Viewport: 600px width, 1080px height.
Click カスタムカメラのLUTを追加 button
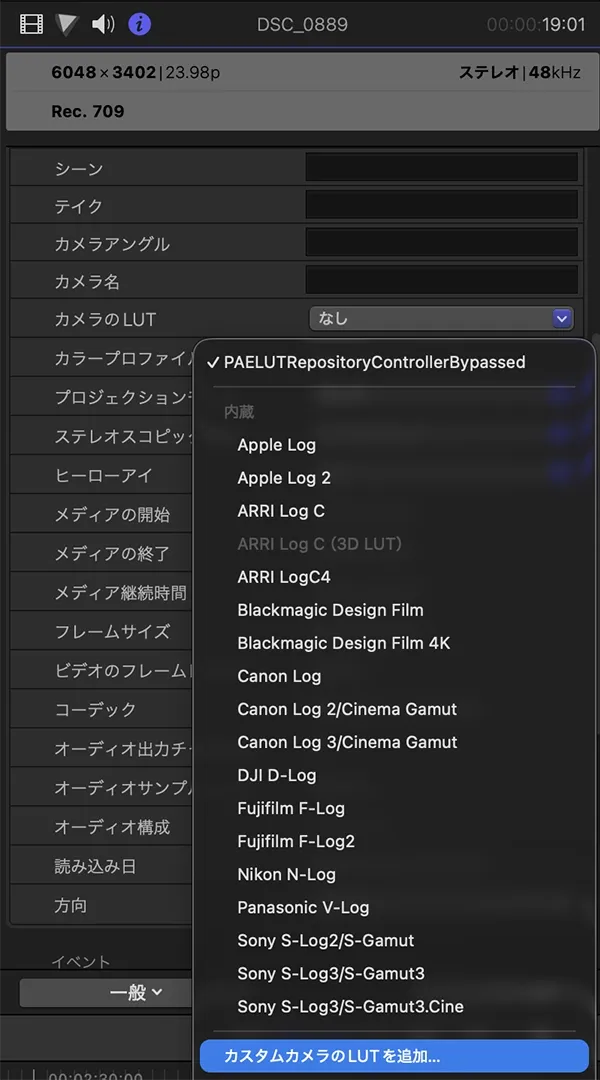391,1056
